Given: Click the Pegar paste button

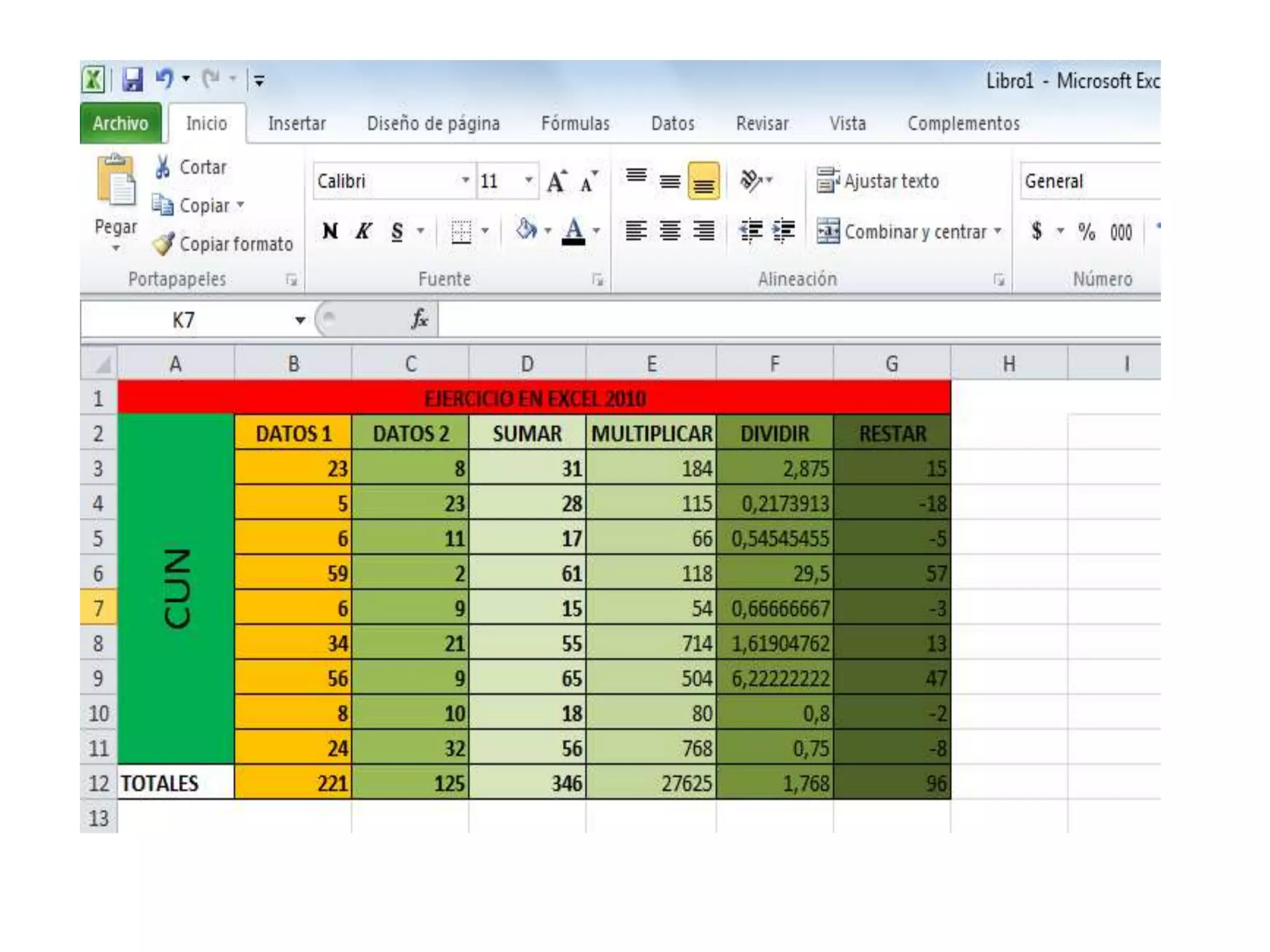Looking at the screenshot, I should [116, 186].
